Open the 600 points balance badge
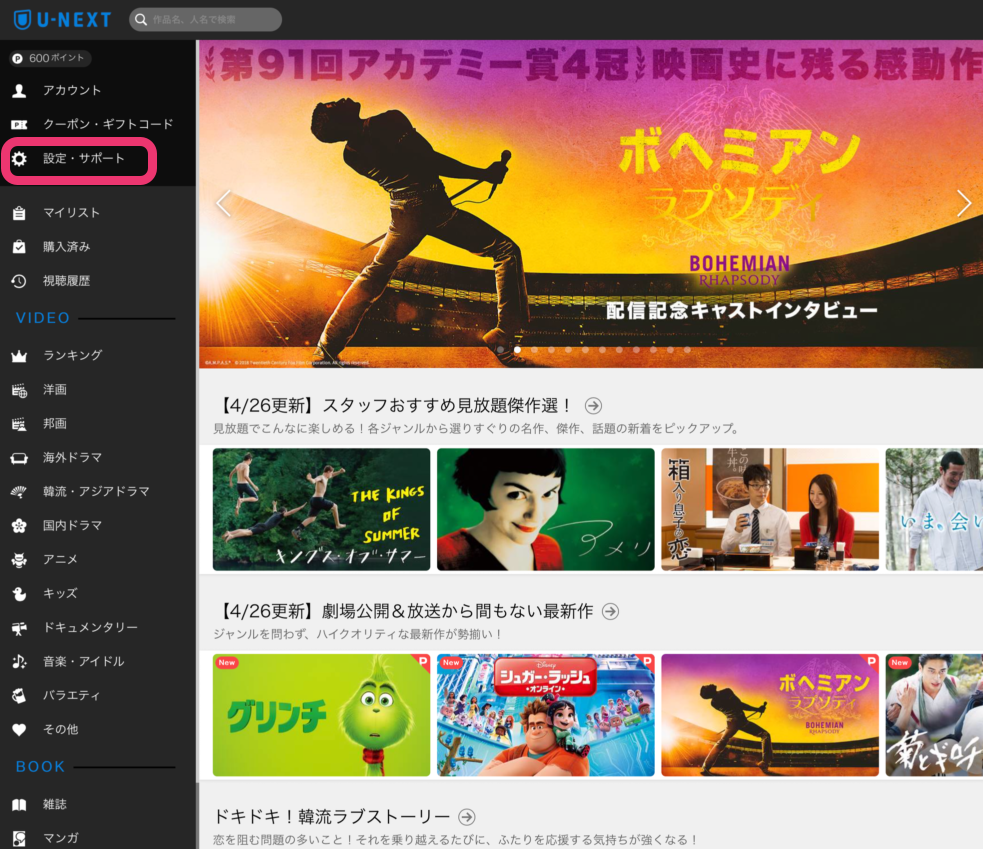Image resolution: width=983 pixels, height=849 pixels. (x=50, y=58)
